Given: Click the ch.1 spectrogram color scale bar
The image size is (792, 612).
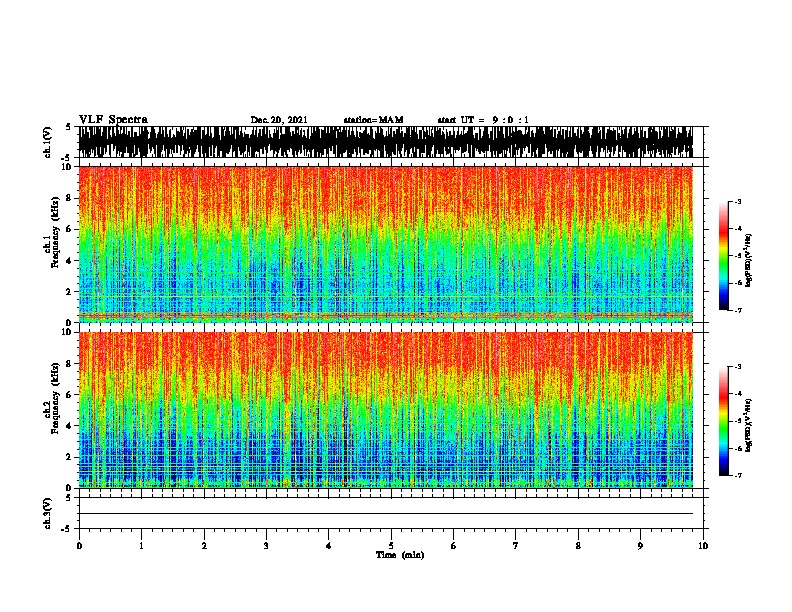Looking at the screenshot, I should pos(723,256).
